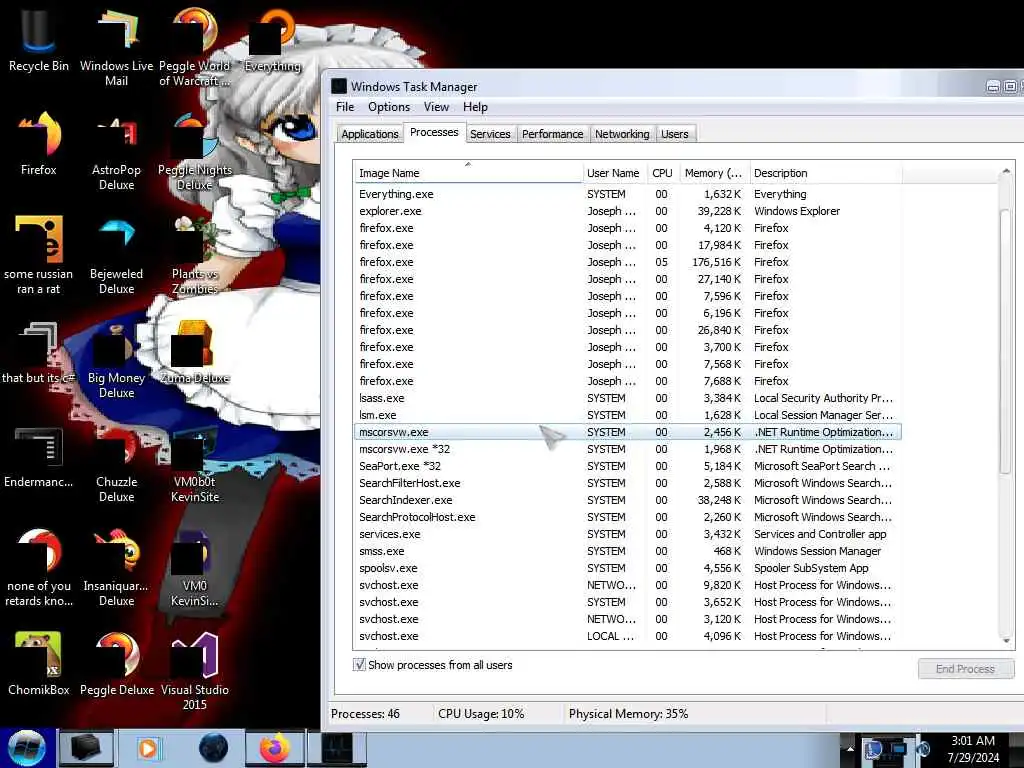Select the lsm.exe process row
The width and height of the screenshot is (1024, 768).
click(x=627, y=415)
